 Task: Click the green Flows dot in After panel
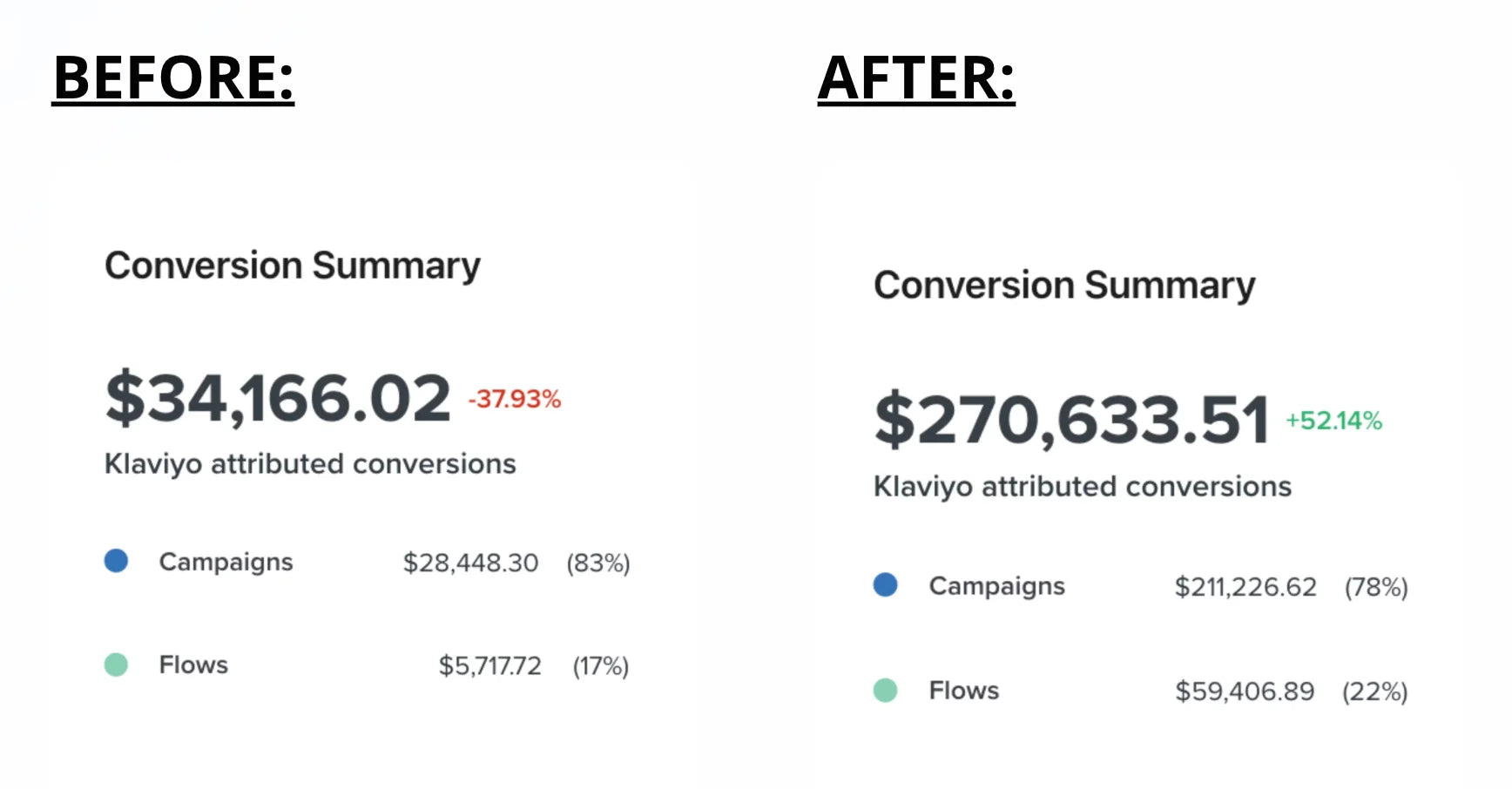pos(885,691)
